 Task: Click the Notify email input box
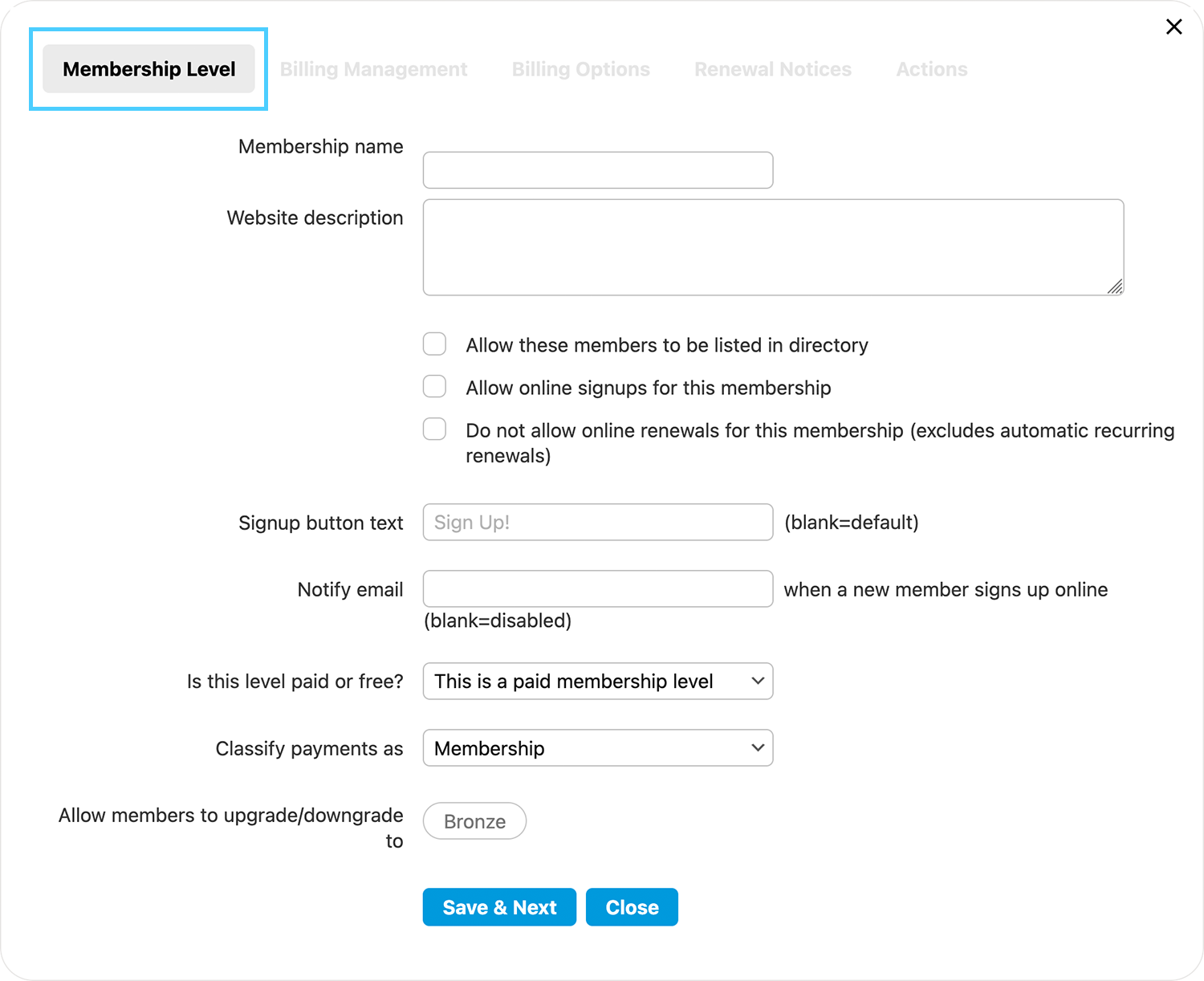597,589
